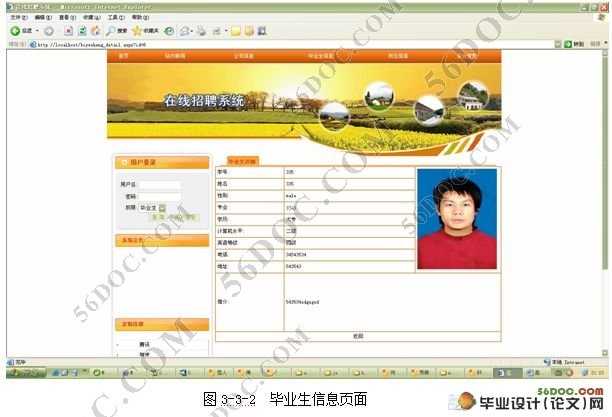The width and height of the screenshot is (612, 417).
Task: Click the browser's vertical scrollbar
Action: pyautogui.click(x=604, y=200)
